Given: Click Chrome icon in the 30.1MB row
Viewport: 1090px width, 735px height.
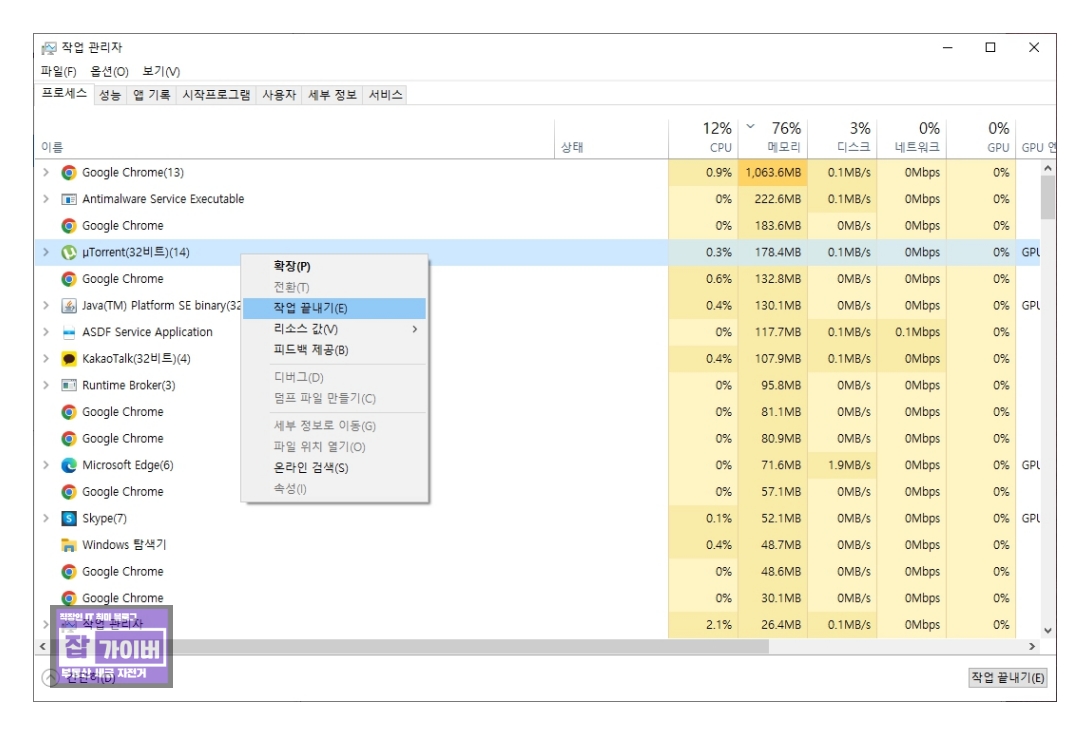Looking at the screenshot, I should tap(69, 598).
